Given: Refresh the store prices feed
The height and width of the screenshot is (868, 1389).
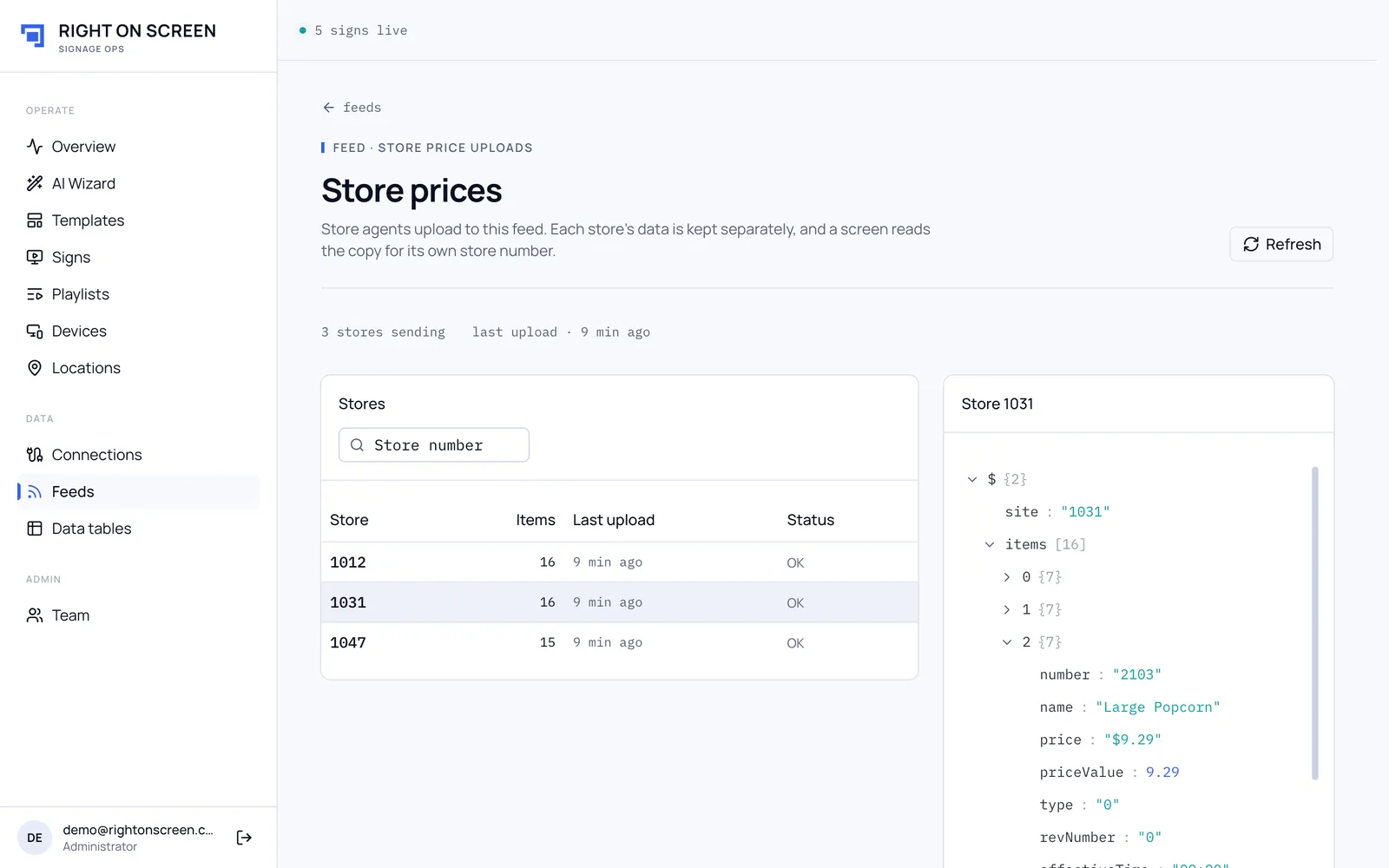Looking at the screenshot, I should [x=1281, y=244].
